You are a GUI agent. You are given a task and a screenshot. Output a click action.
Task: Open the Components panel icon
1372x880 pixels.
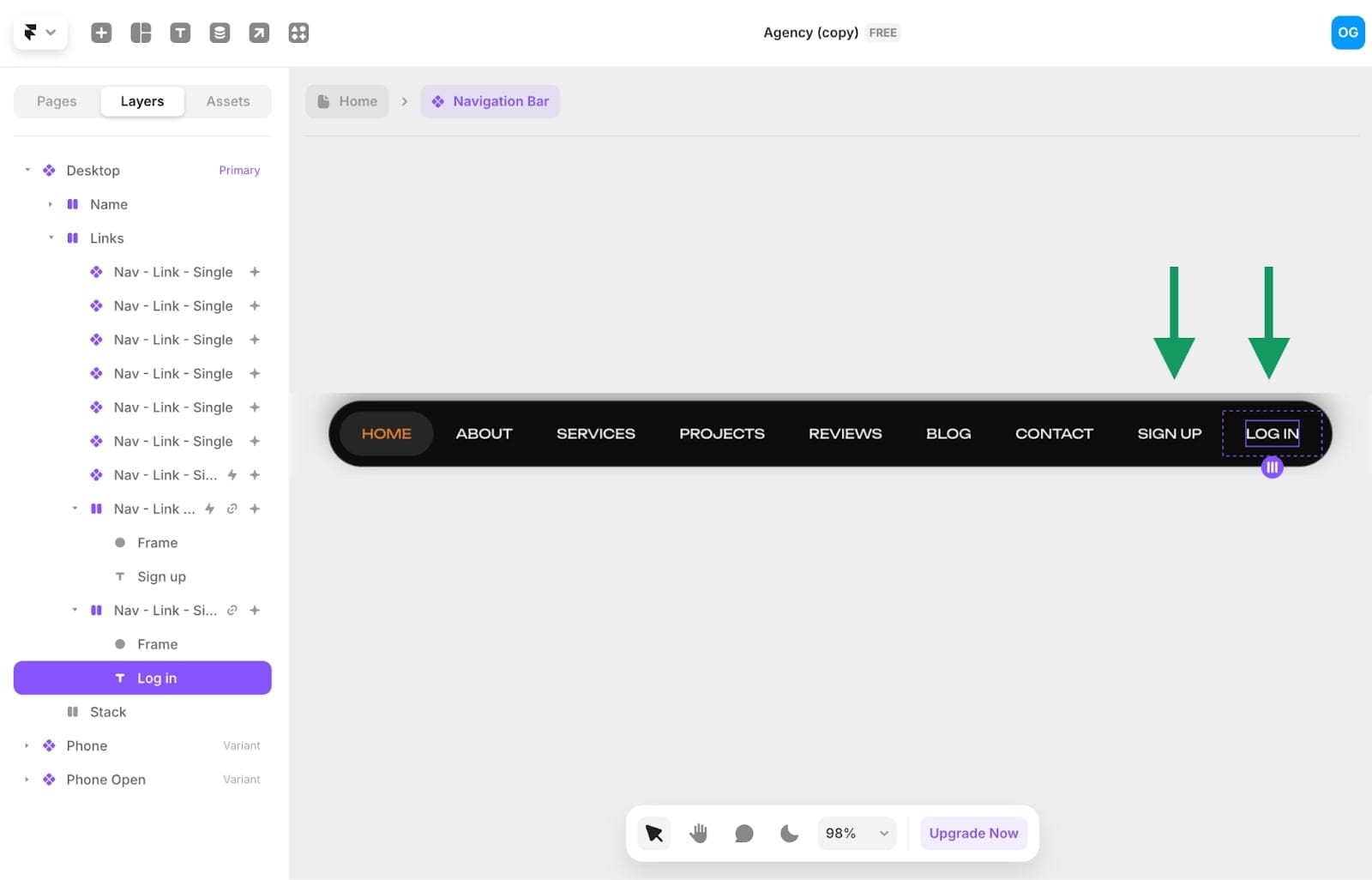298,32
